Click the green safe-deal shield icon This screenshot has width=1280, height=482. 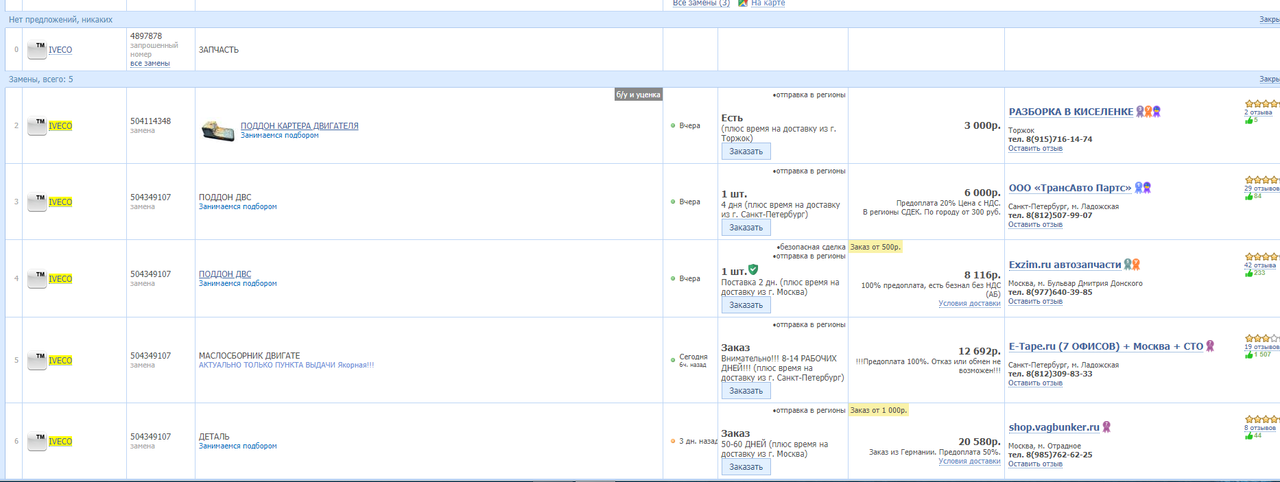[753, 269]
